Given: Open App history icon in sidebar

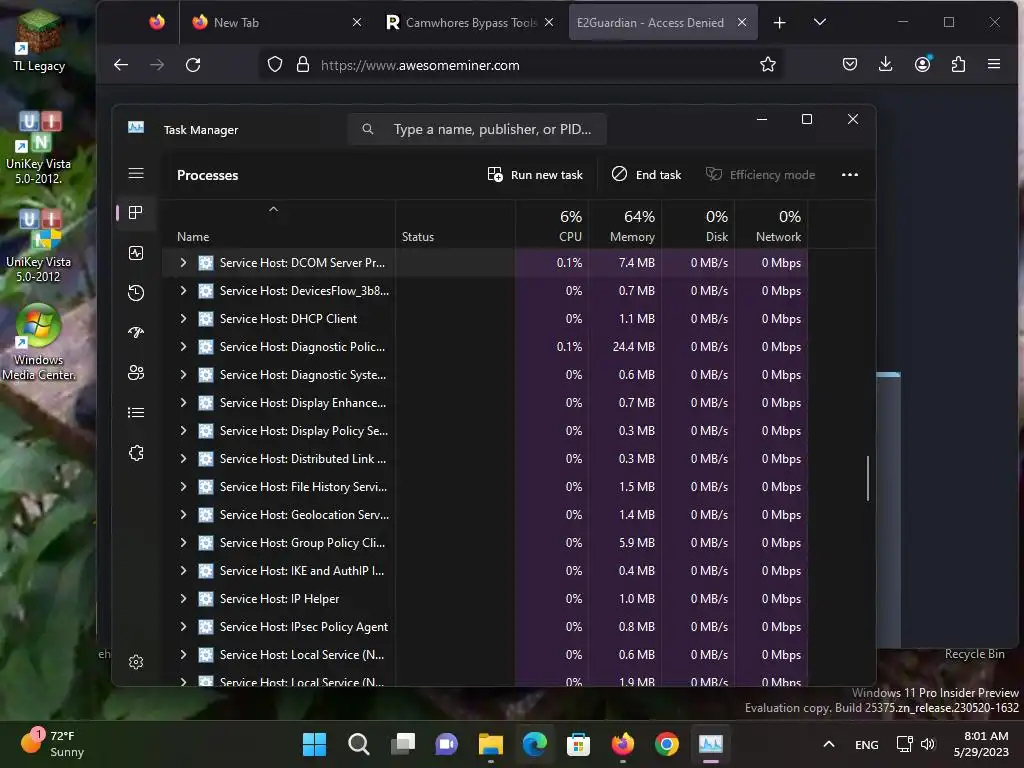Looking at the screenshot, I should click(136, 293).
